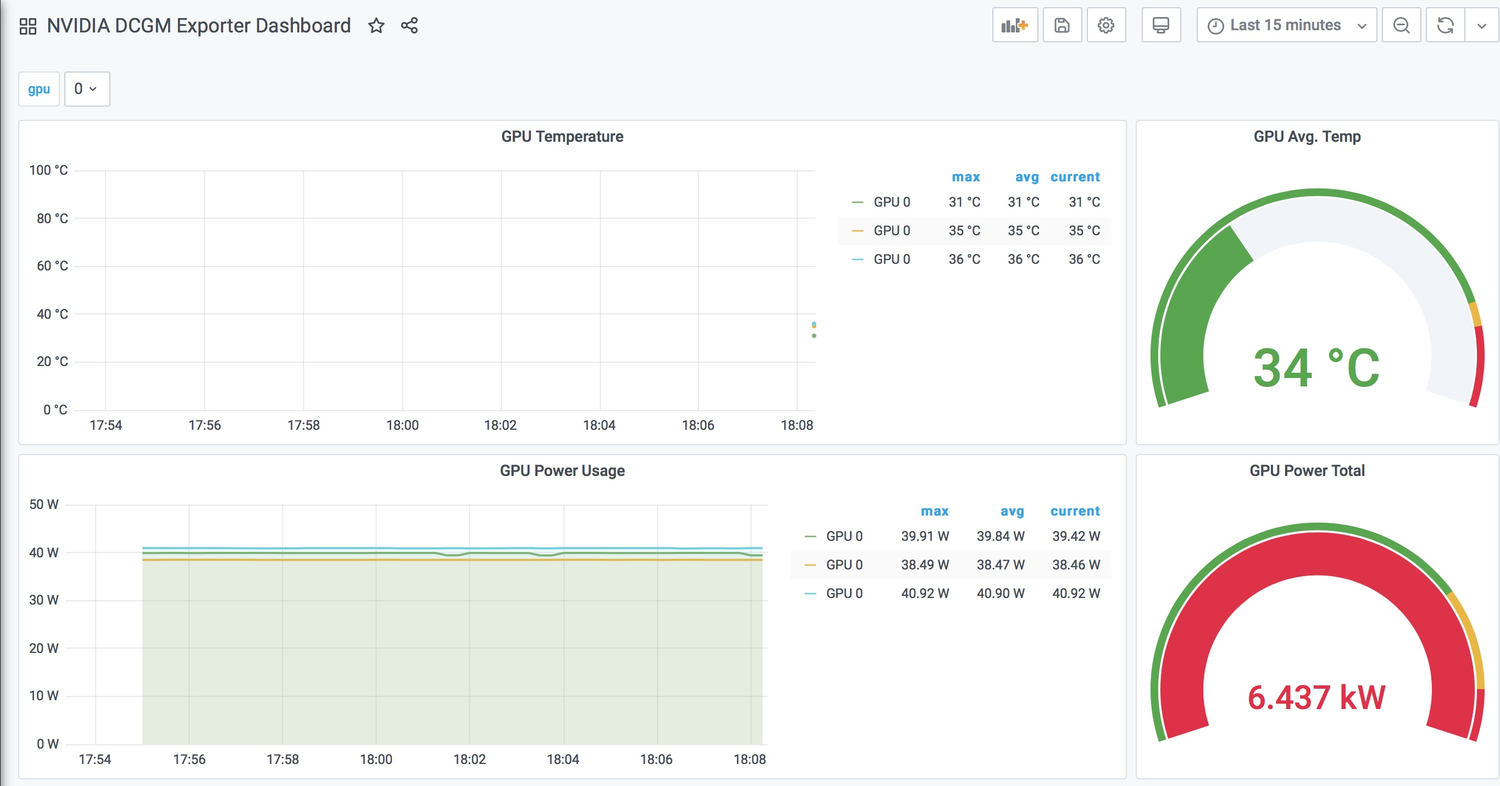Open the GPU Power Usage panel title menu
The image size is (1500, 786).
click(x=562, y=471)
